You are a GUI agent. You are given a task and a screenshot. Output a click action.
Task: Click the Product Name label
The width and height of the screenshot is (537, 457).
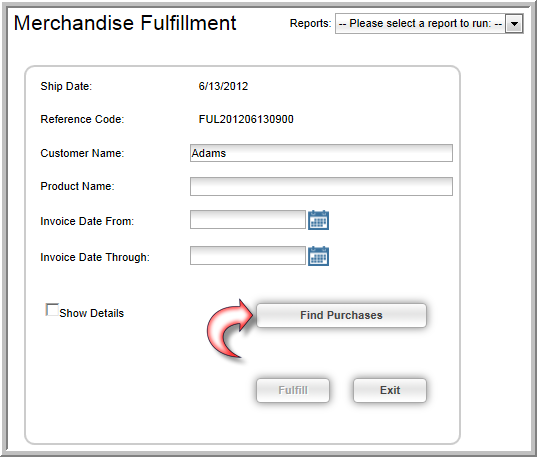(x=77, y=186)
